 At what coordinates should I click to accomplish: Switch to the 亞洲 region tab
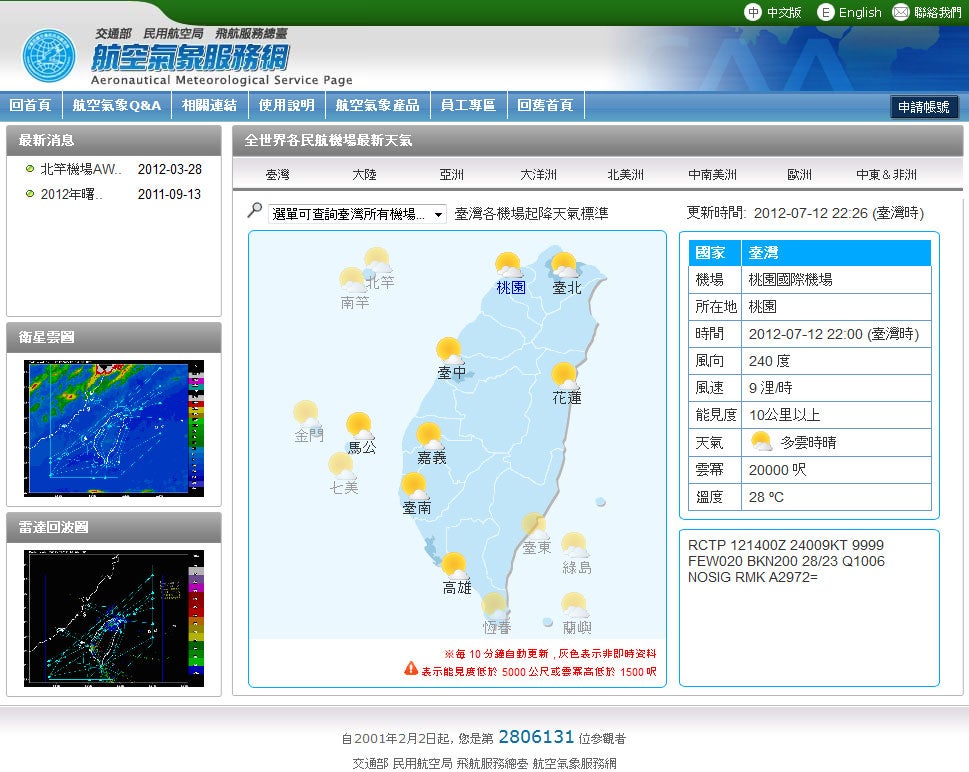click(451, 174)
